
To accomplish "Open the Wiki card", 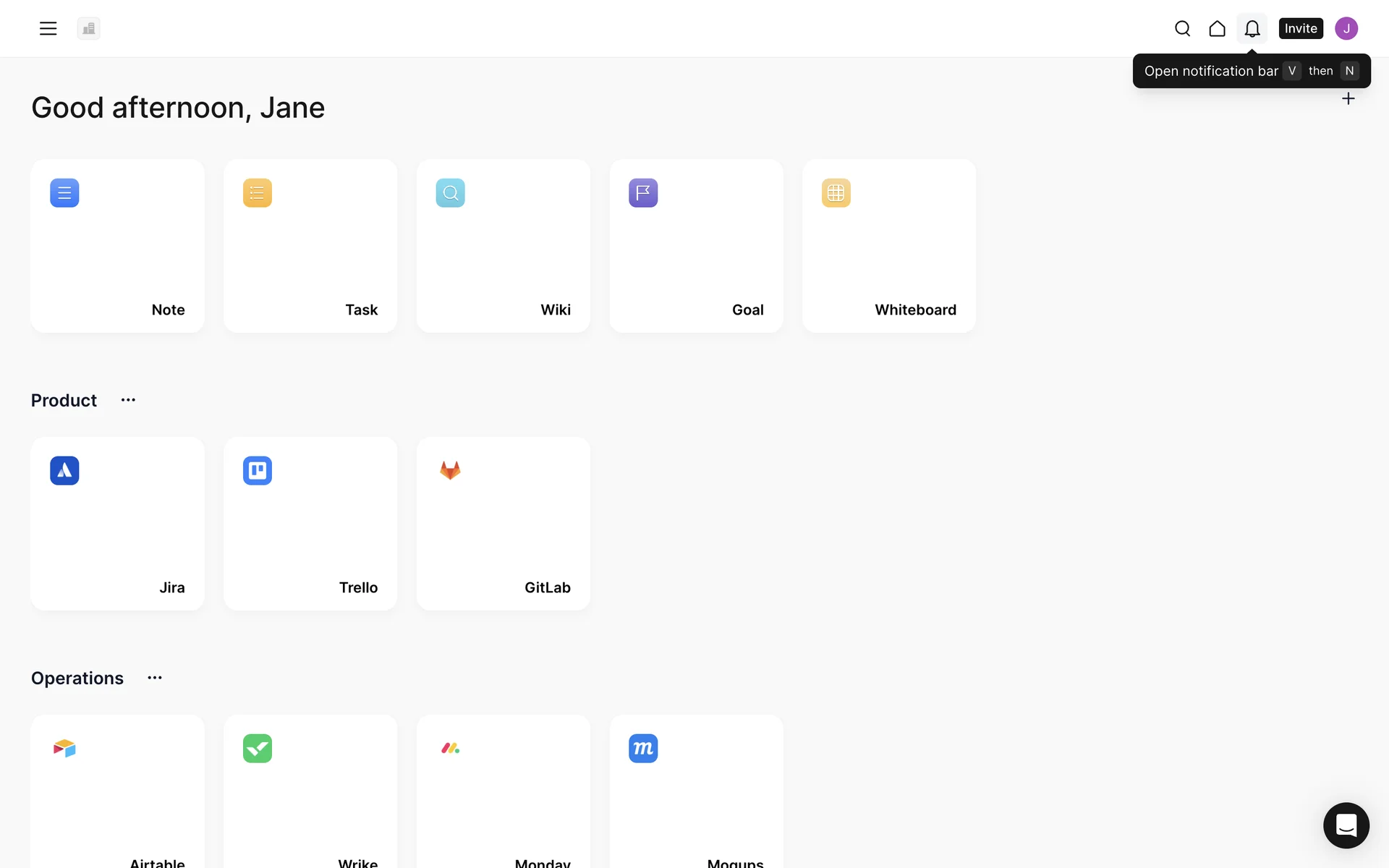I will (x=504, y=246).
